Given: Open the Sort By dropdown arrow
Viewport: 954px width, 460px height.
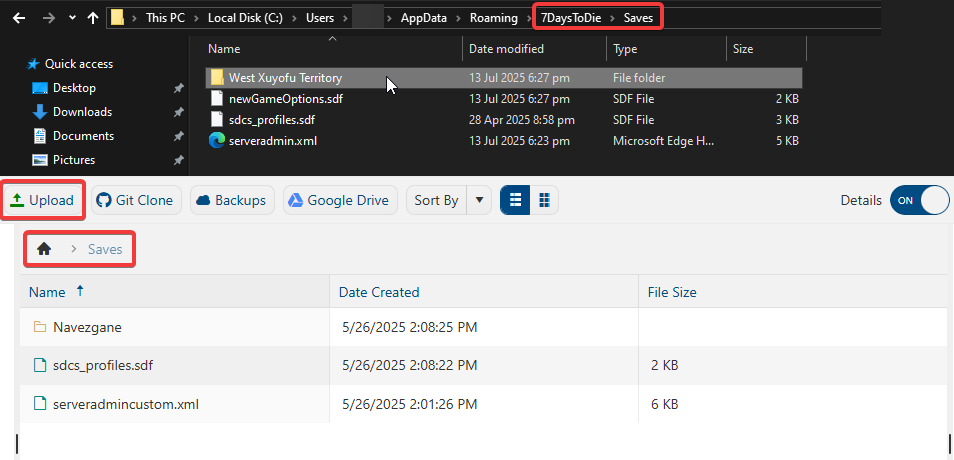Looking at the screenshot, I should coord(479,200).
